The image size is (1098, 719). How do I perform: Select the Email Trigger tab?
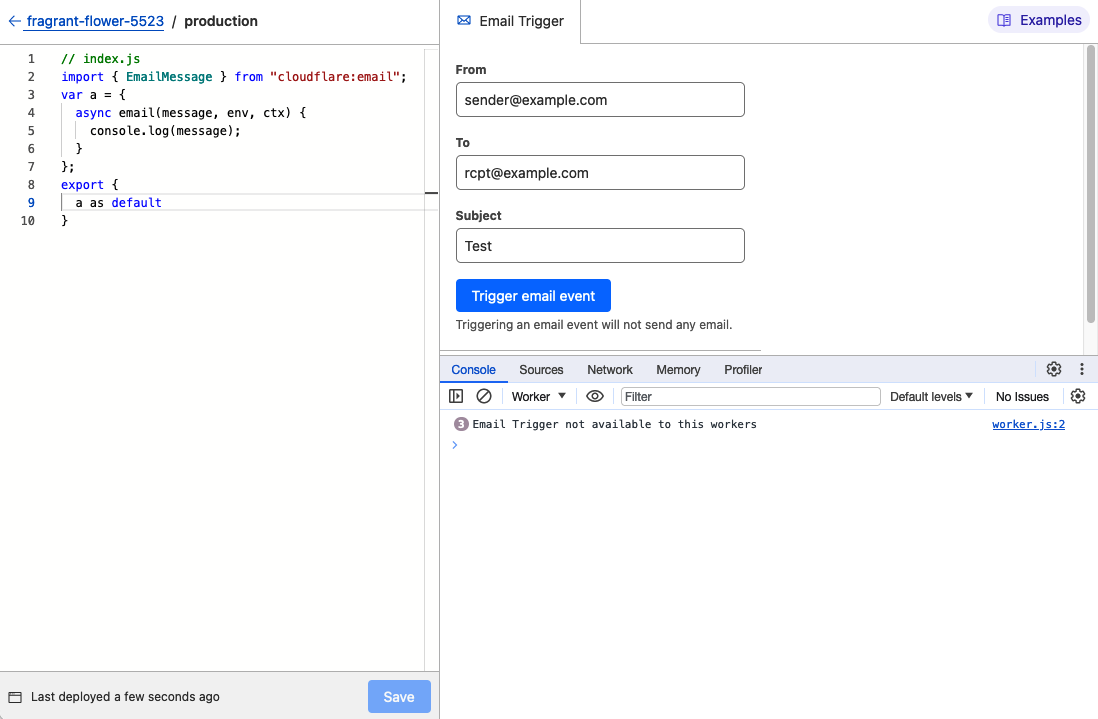(x=510, y=21)
